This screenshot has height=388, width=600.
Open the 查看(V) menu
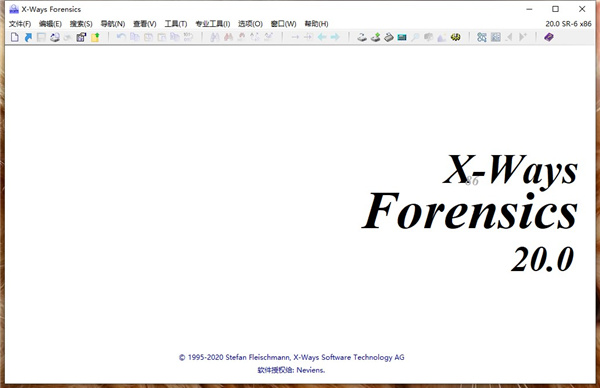point(145,24)
